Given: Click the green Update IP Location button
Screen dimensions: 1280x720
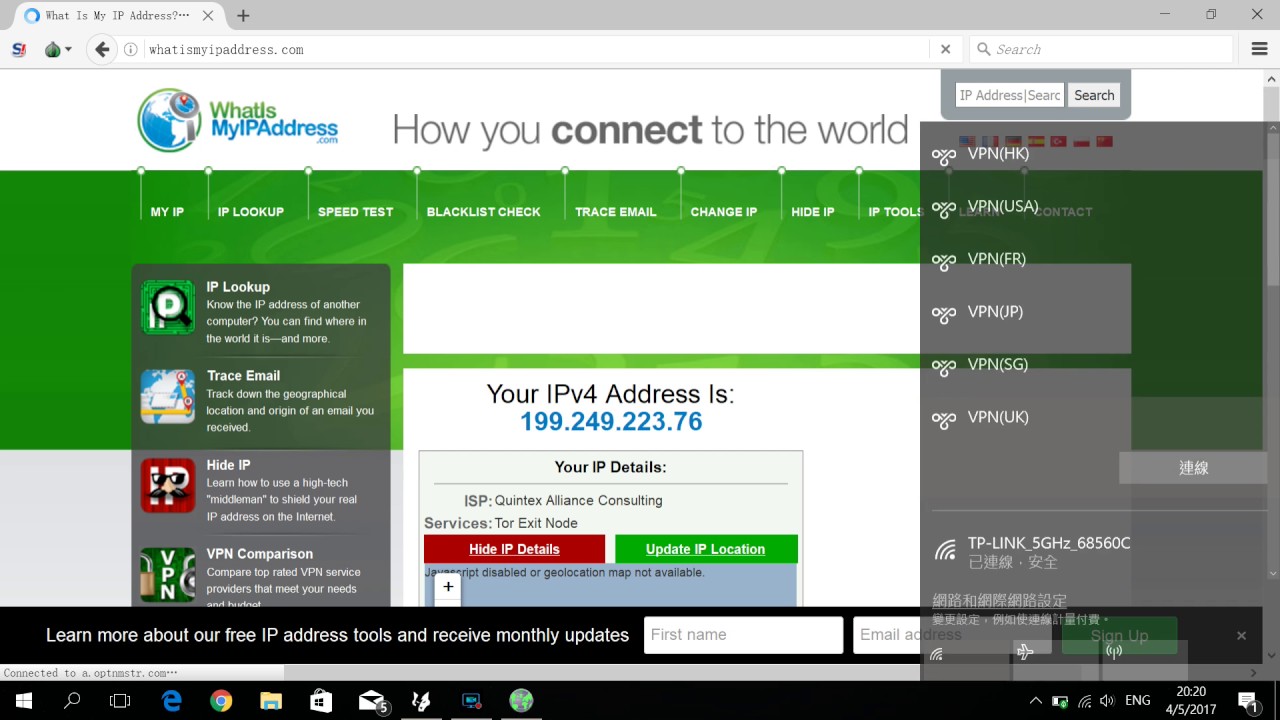Looking at the screenshot, I should tap(705, 549).
